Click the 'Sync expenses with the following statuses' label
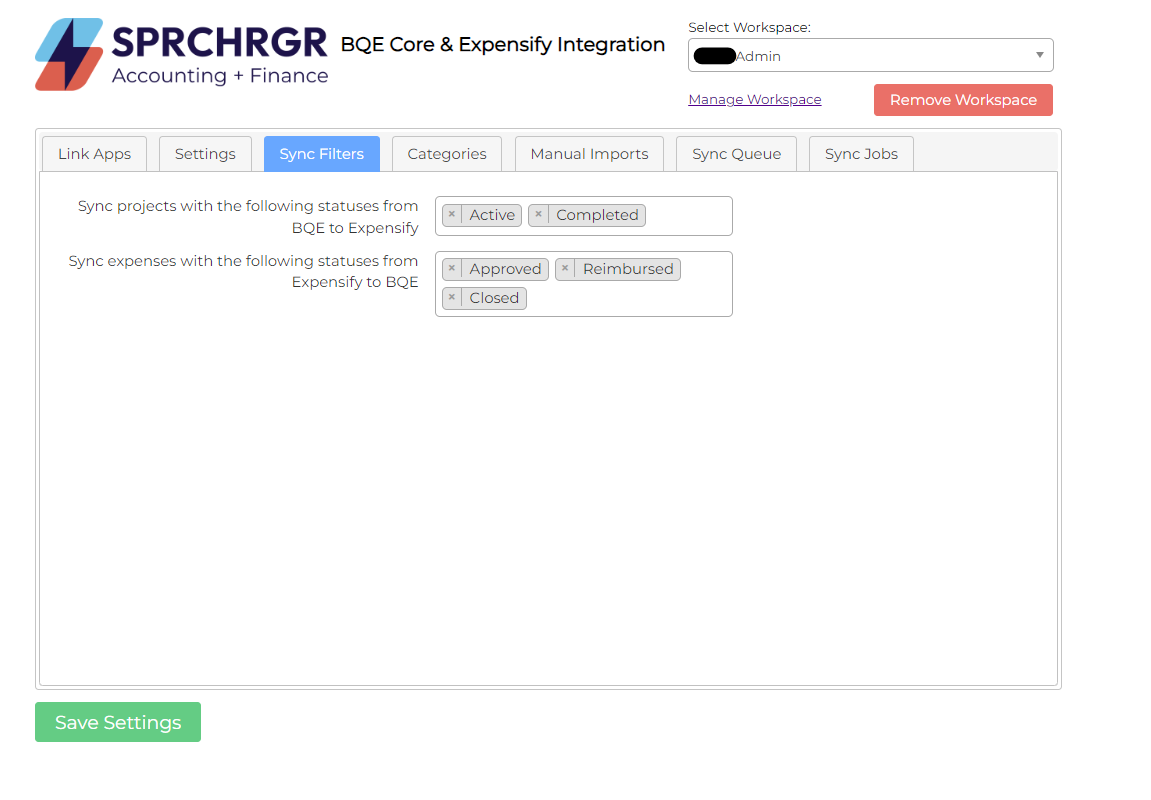This screenshot has width=1151, height=800. click(244, 272)
